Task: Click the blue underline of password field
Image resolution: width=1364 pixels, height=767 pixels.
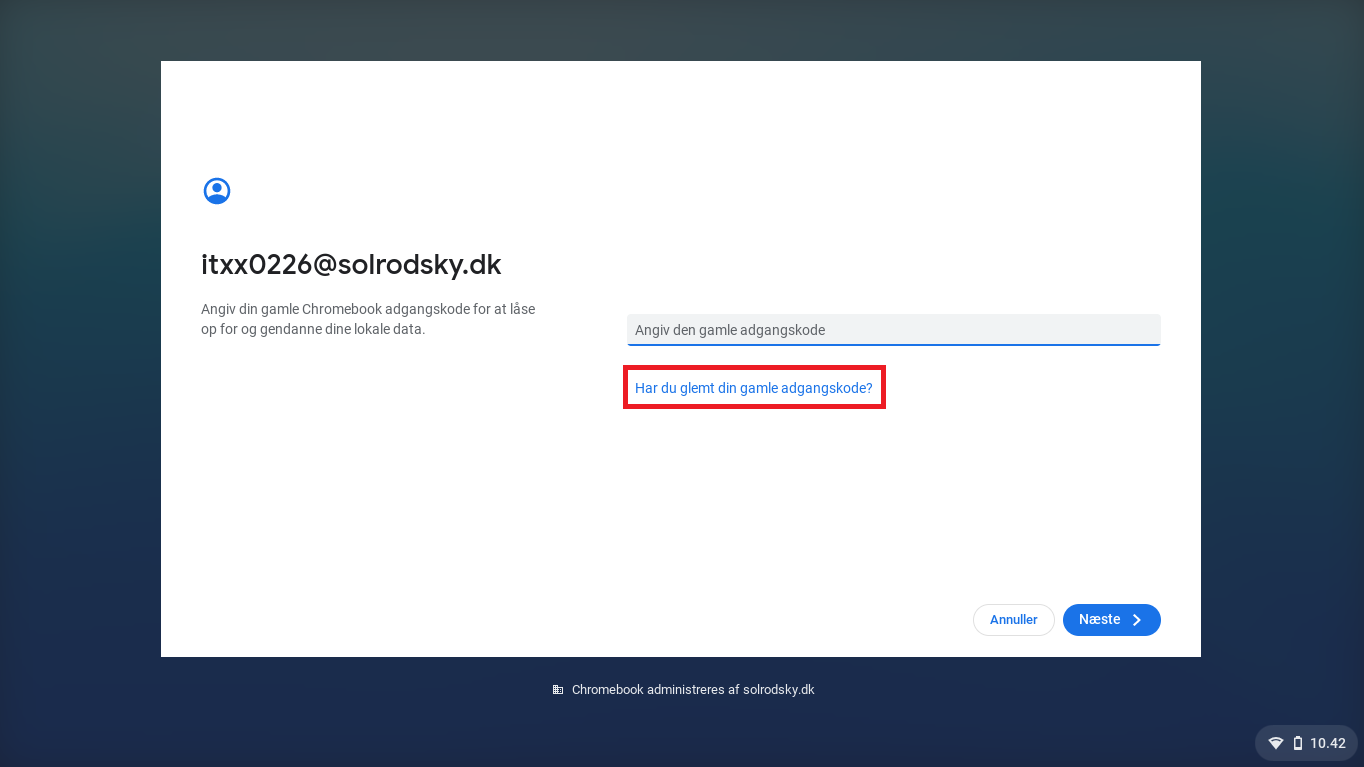Action: click(893, 345)
